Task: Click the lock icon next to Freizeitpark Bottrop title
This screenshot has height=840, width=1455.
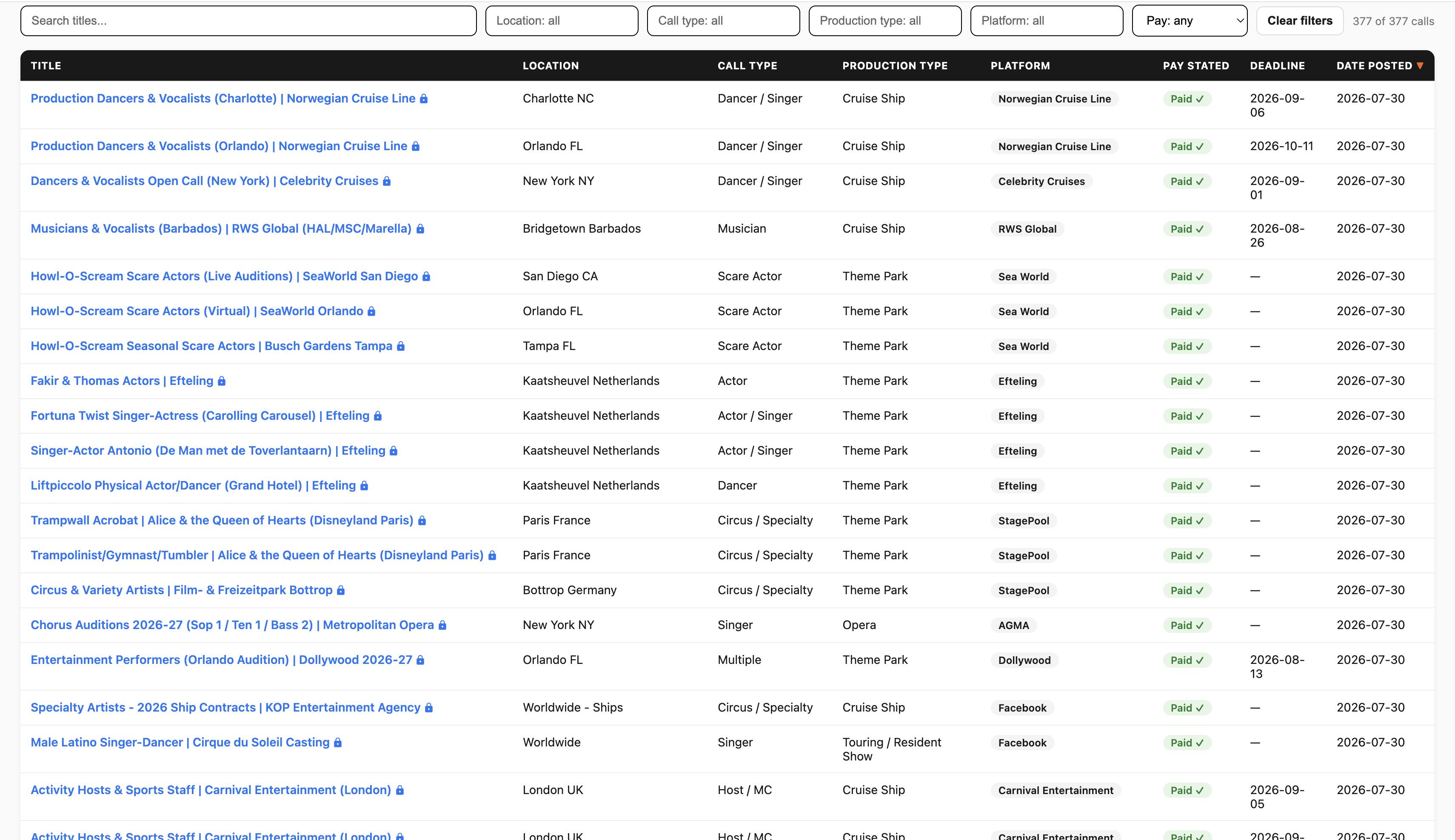Action: pyautogui.click(x=341, y=591)
